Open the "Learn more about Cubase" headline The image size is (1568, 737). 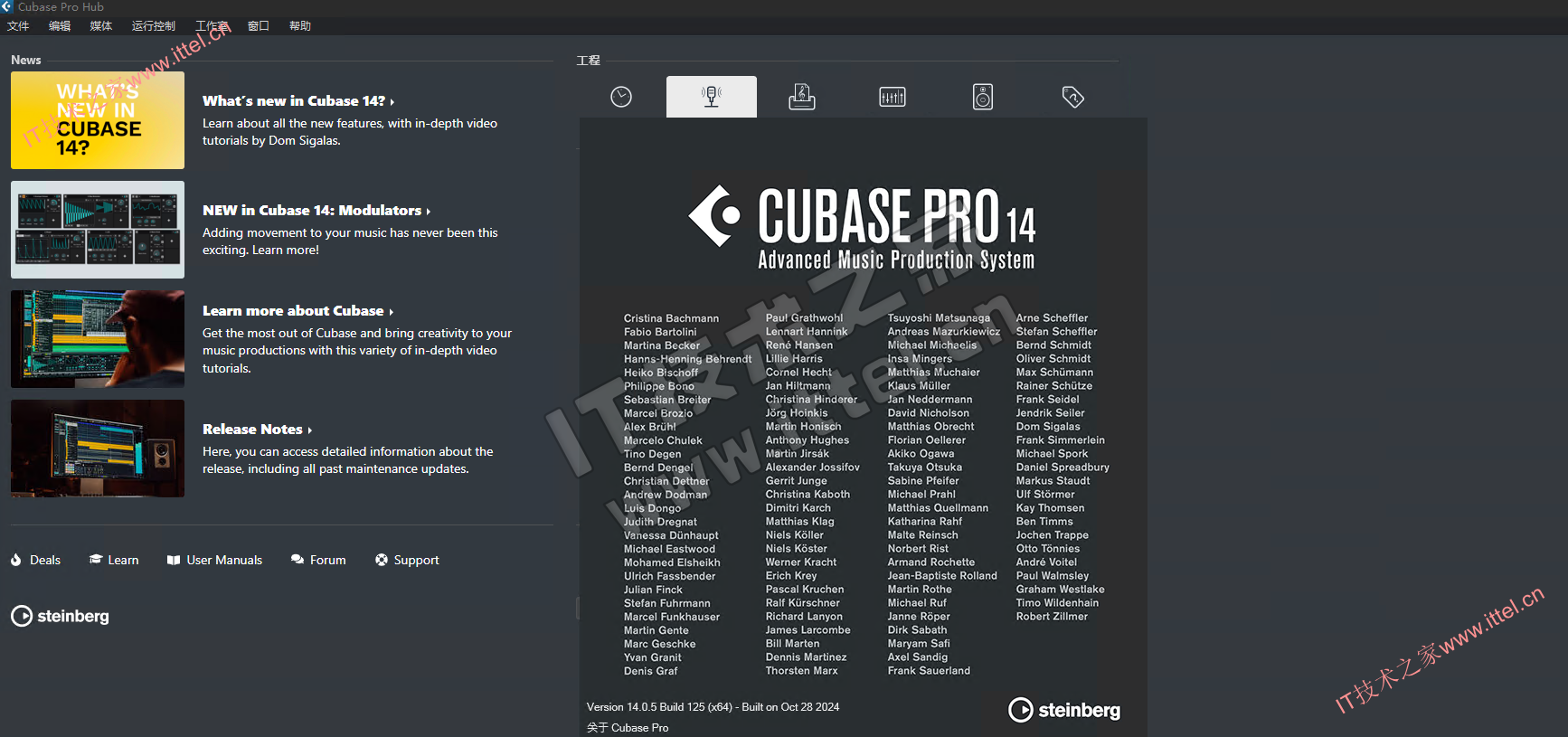tap(298, 311)
